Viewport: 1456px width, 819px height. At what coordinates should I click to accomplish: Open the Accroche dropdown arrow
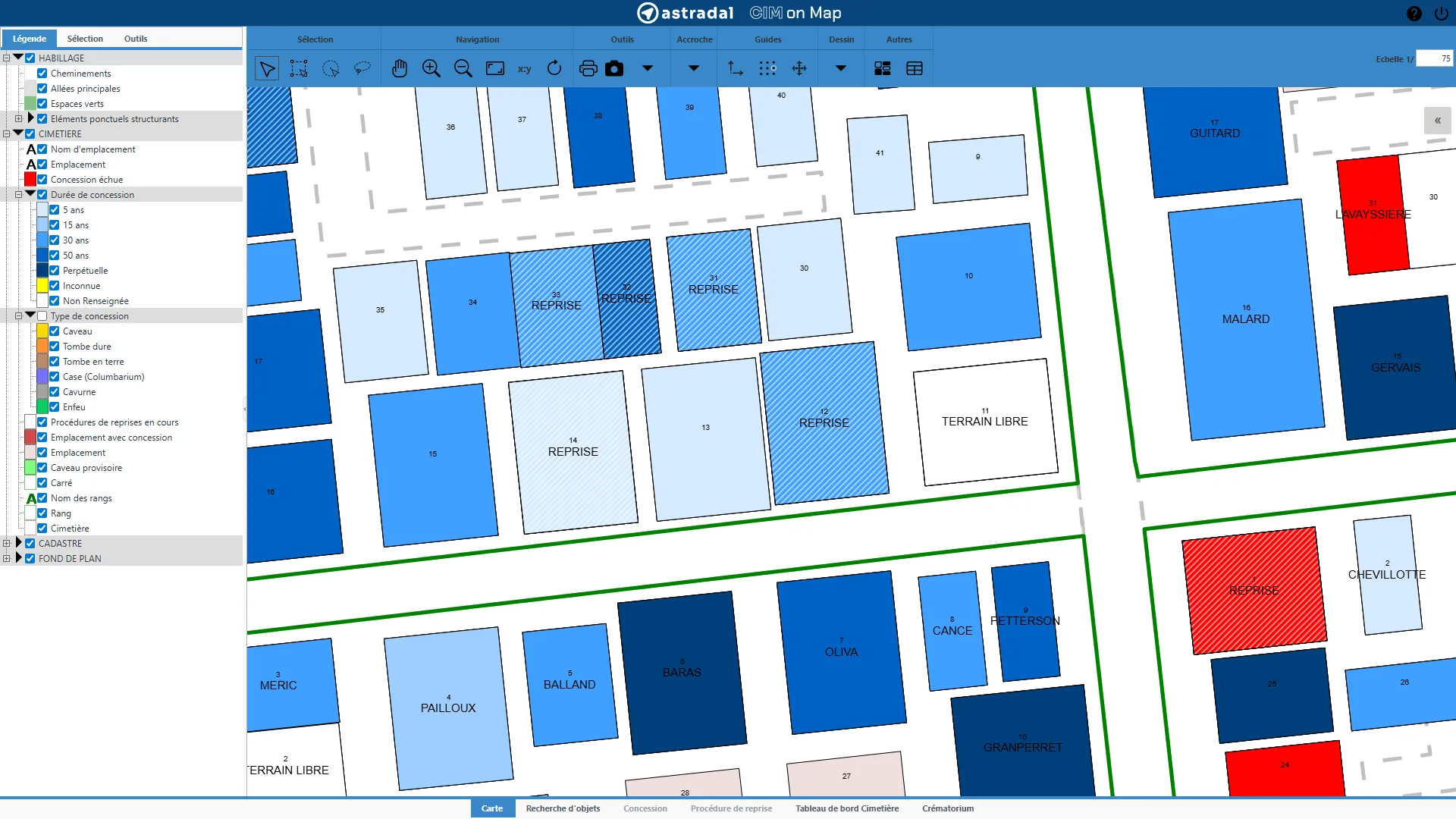[x=693, y=69]
